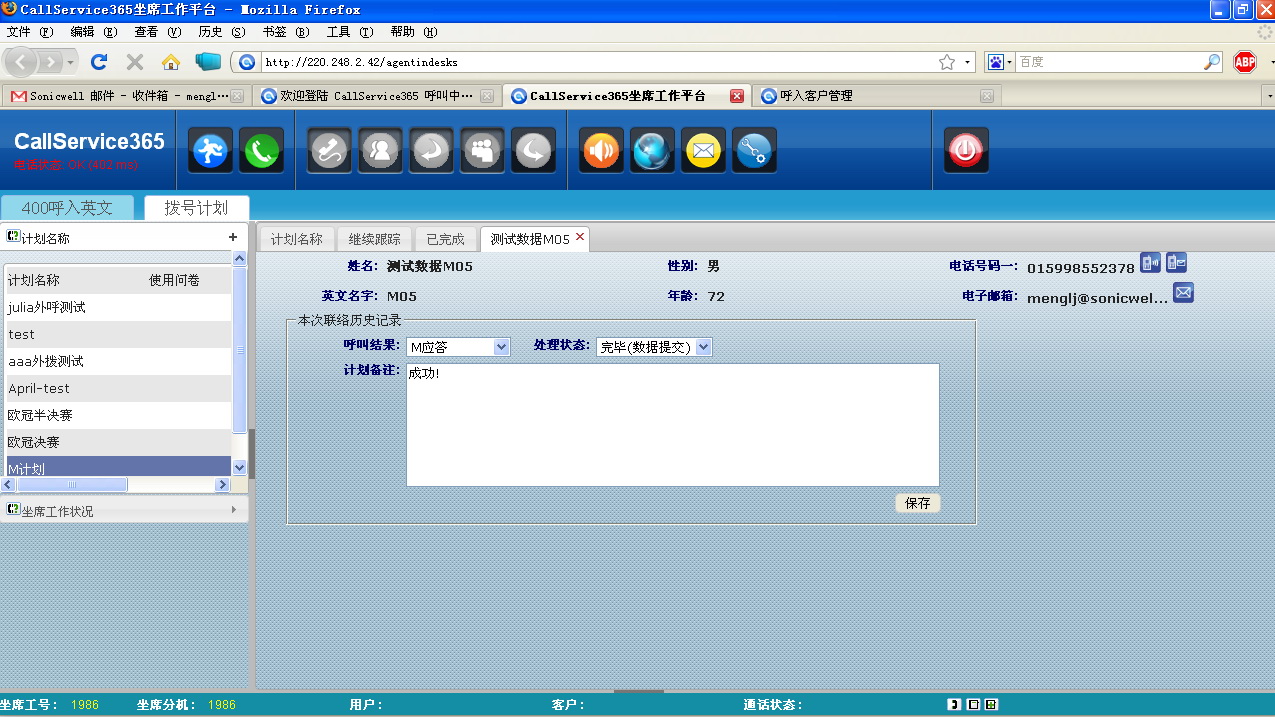Switch to the 继续跟踪 tab
Image resolution: width=1275 pixels, height=717 pixels.
click(x=374, y=240)
